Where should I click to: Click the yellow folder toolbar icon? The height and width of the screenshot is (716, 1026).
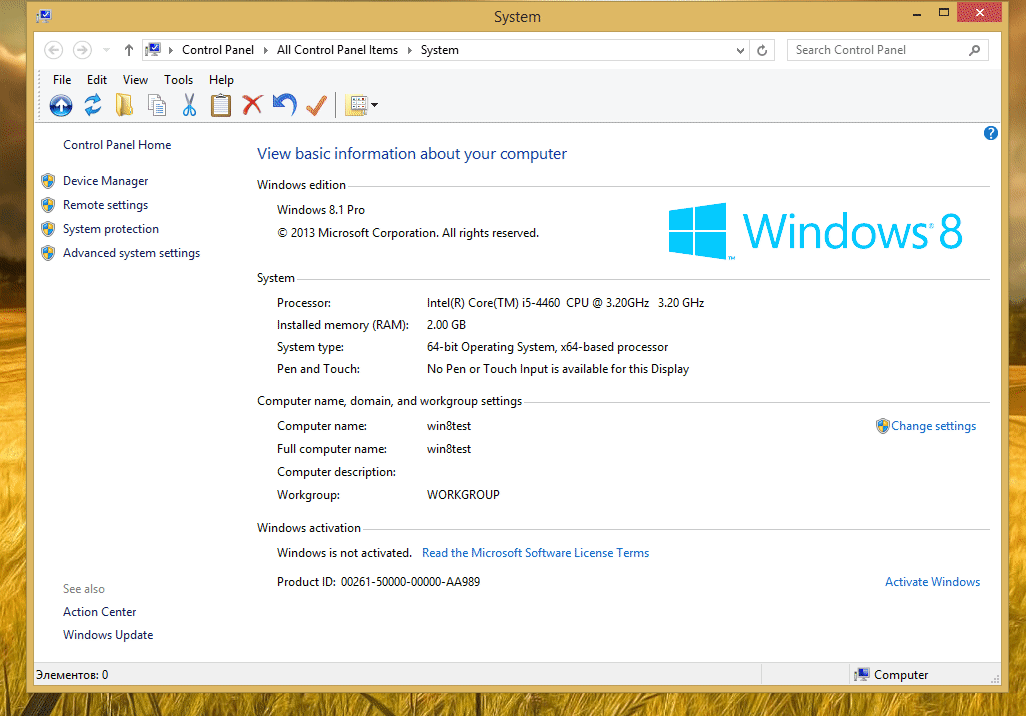coord(124,105)
